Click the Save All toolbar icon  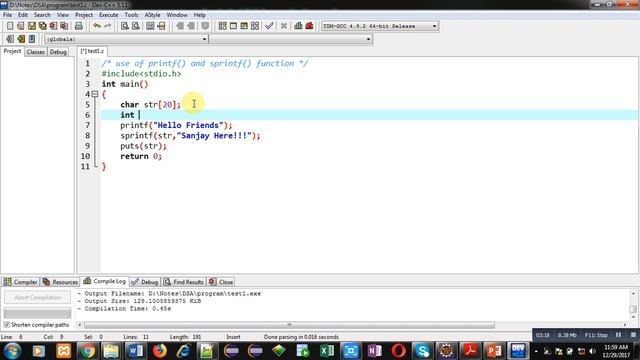42,26
